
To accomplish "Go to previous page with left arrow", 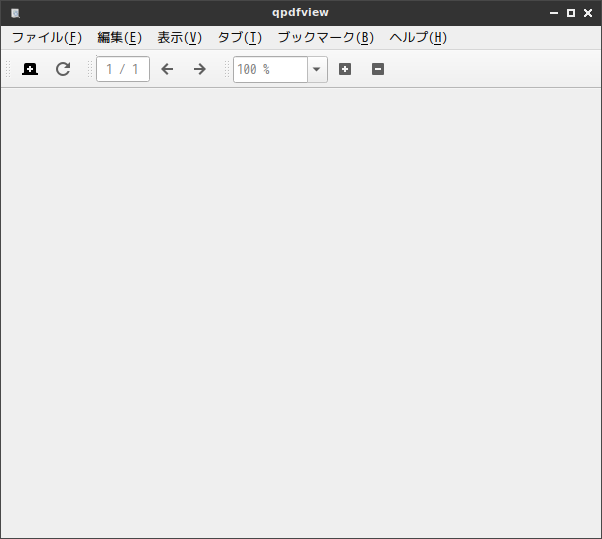I will tap(167, 69).
